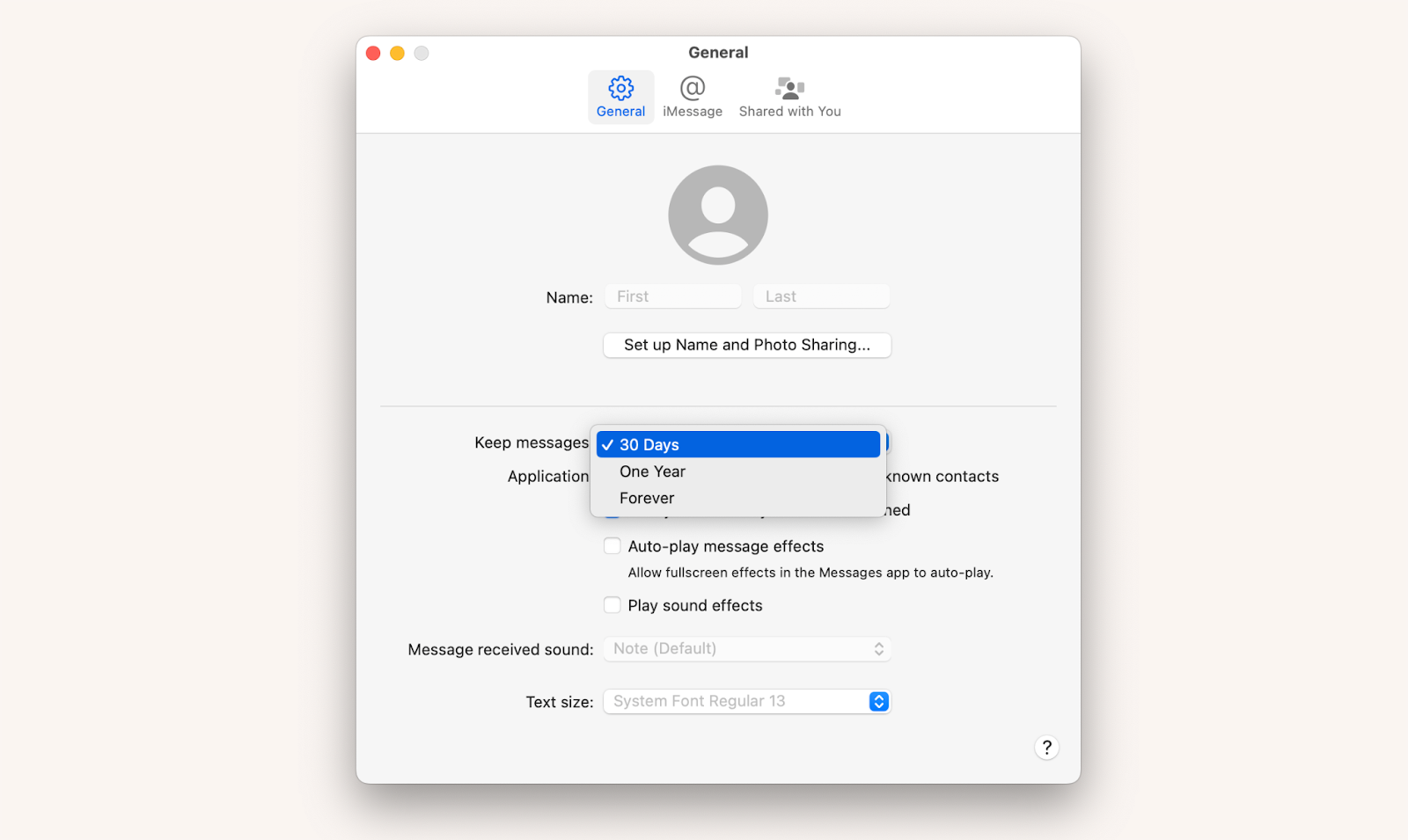
Task: Open Message received sound dropdown
Action: coord(747,649)
